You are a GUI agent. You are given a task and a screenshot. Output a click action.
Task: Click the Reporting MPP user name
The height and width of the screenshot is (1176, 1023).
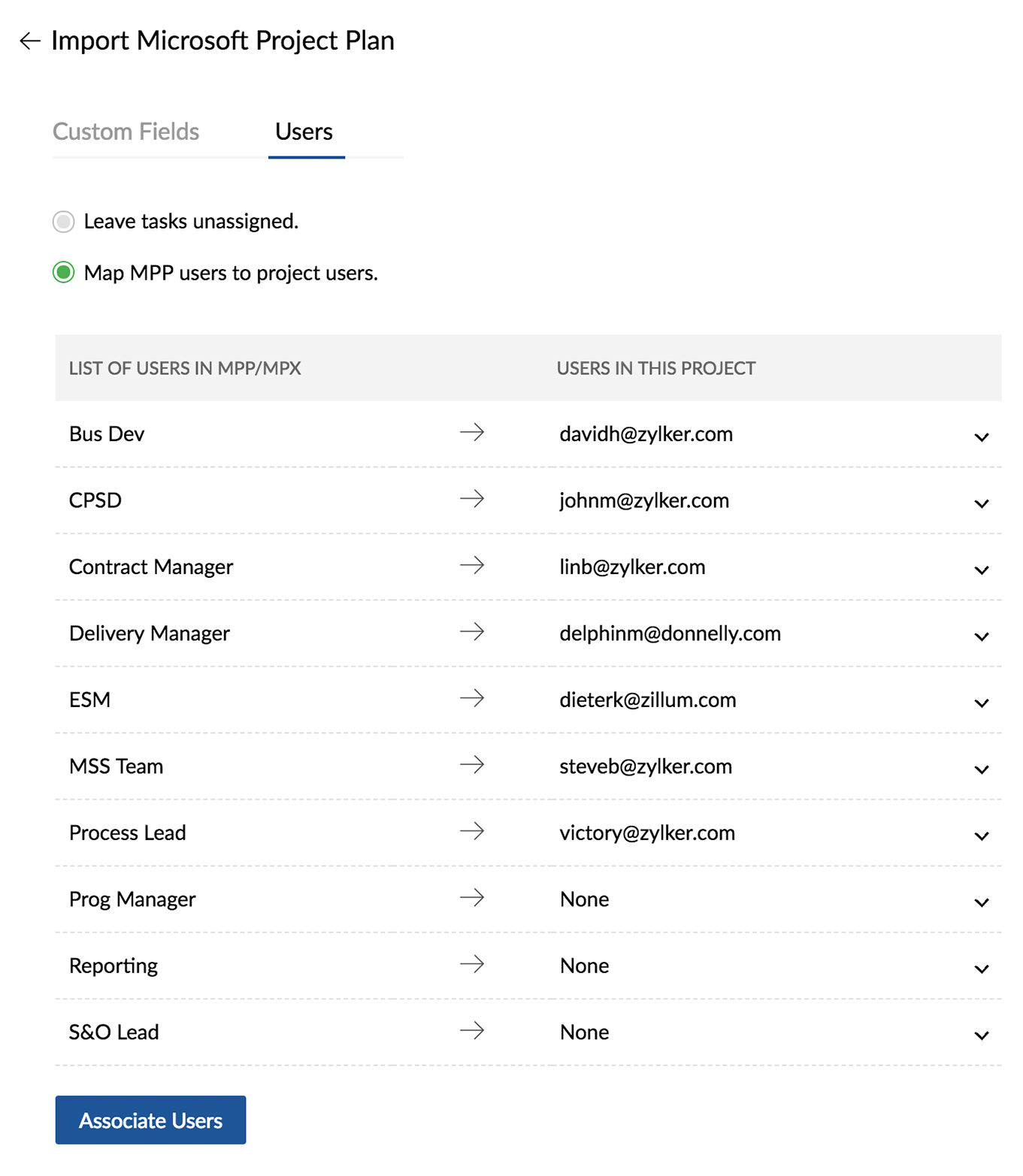point(113,966)
